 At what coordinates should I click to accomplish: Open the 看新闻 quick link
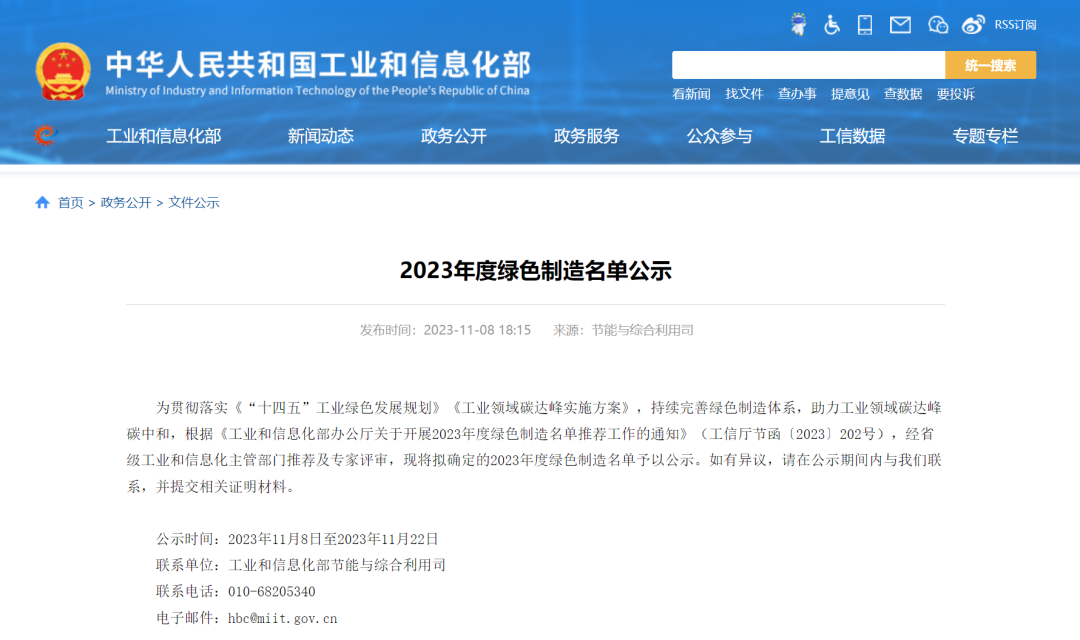(x=691, y=93)
